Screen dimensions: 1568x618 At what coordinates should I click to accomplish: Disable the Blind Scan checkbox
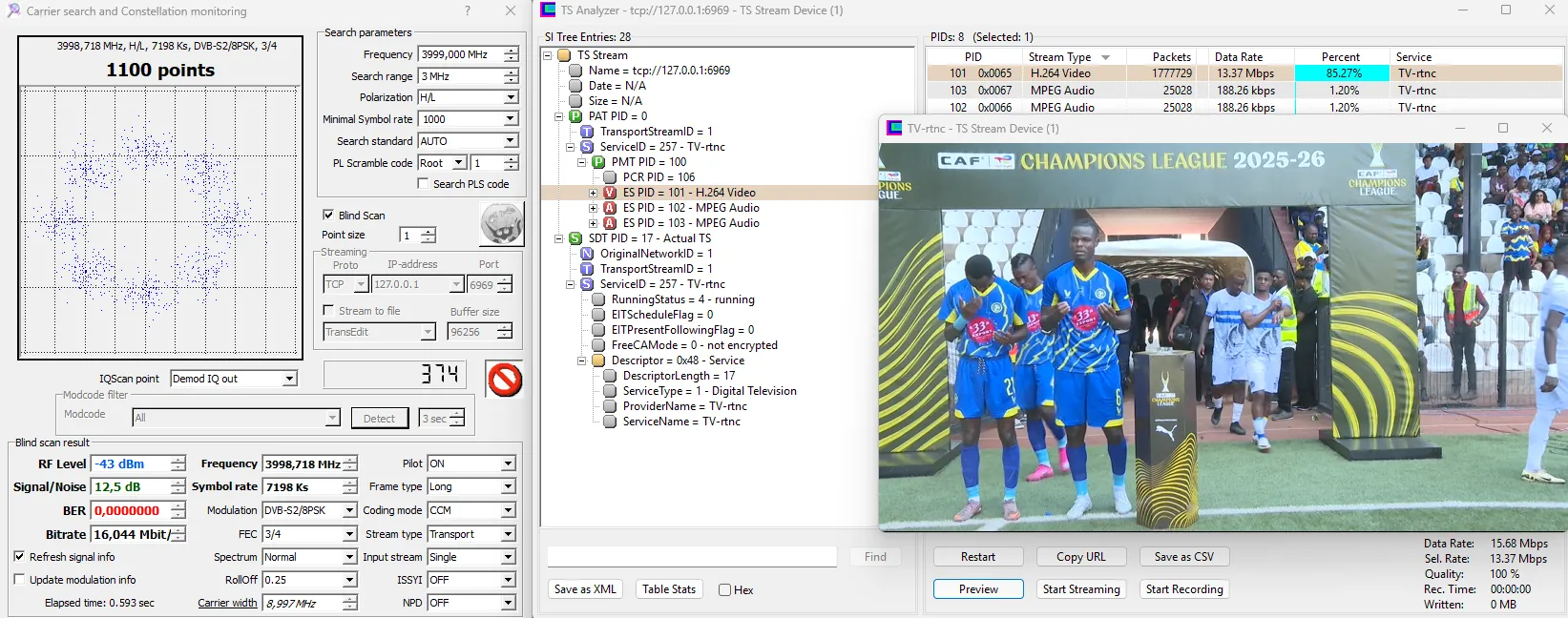pos(328,216)
